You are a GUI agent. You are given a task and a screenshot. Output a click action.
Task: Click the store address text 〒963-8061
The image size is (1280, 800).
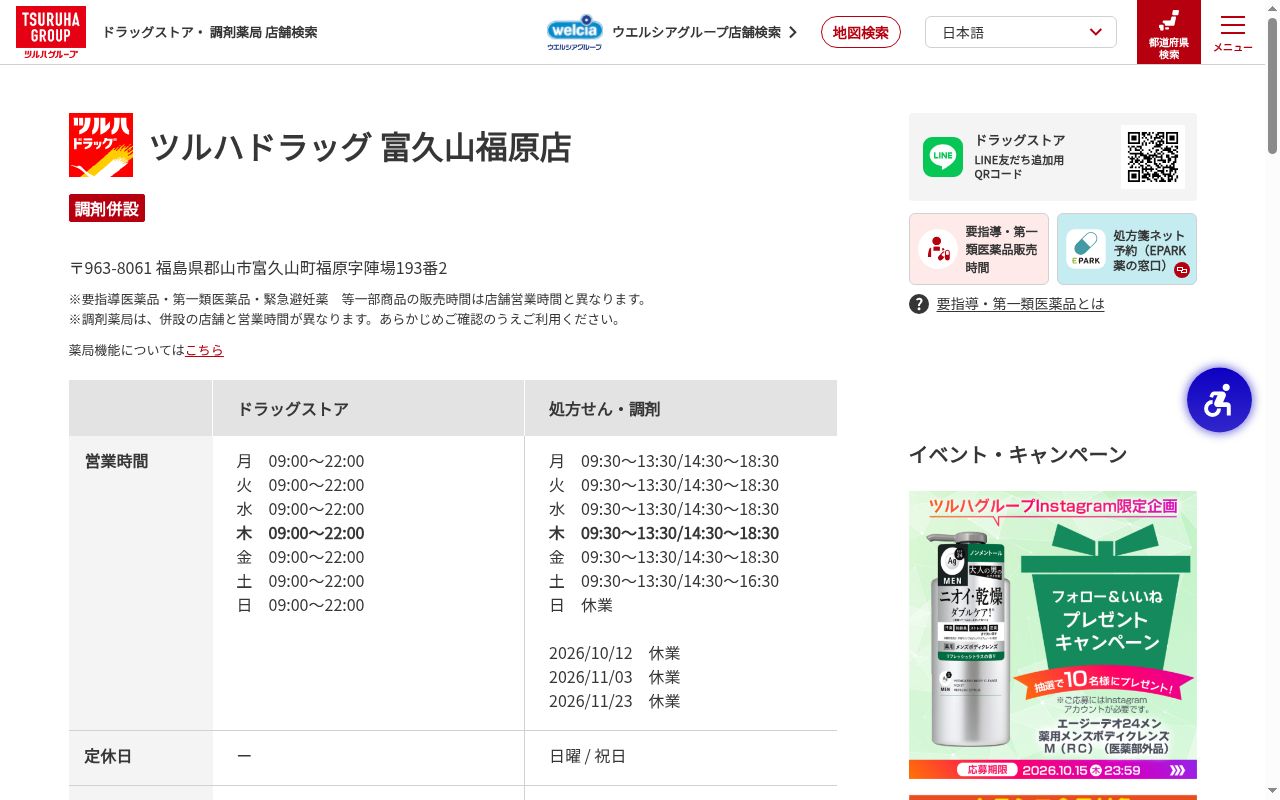[258, 268]
